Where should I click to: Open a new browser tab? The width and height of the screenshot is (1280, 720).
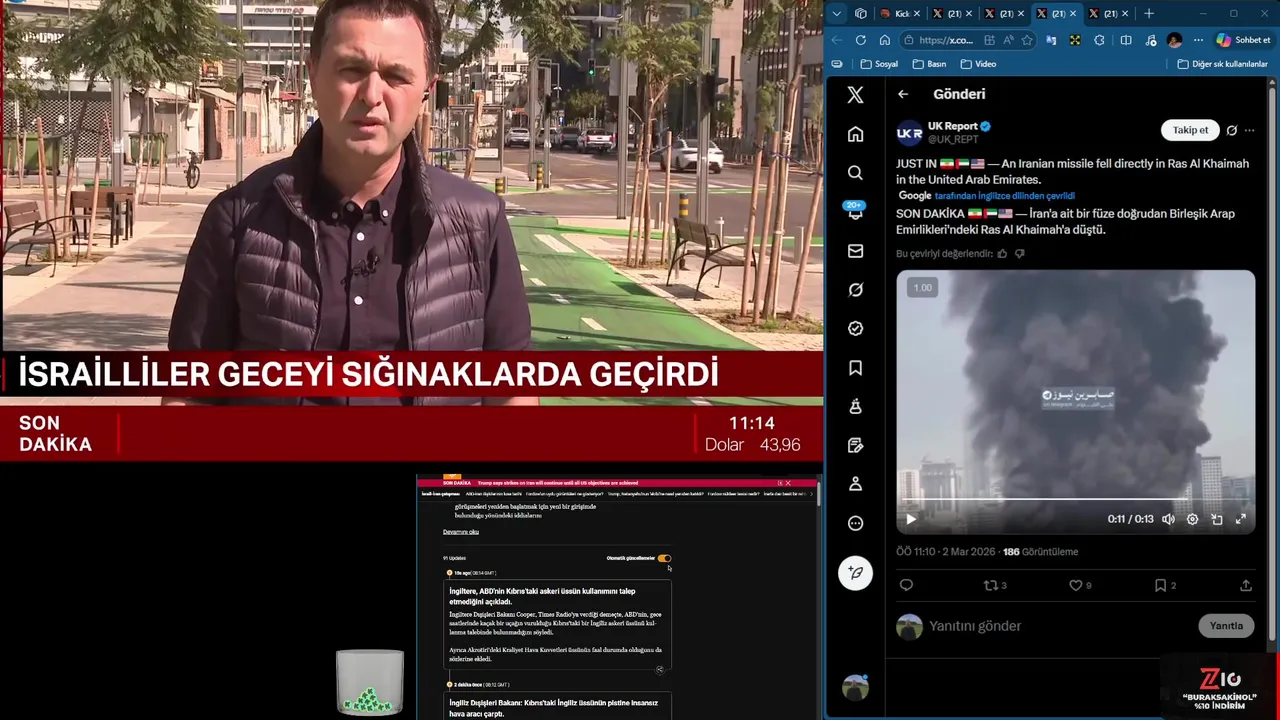tap(1148, 14)
